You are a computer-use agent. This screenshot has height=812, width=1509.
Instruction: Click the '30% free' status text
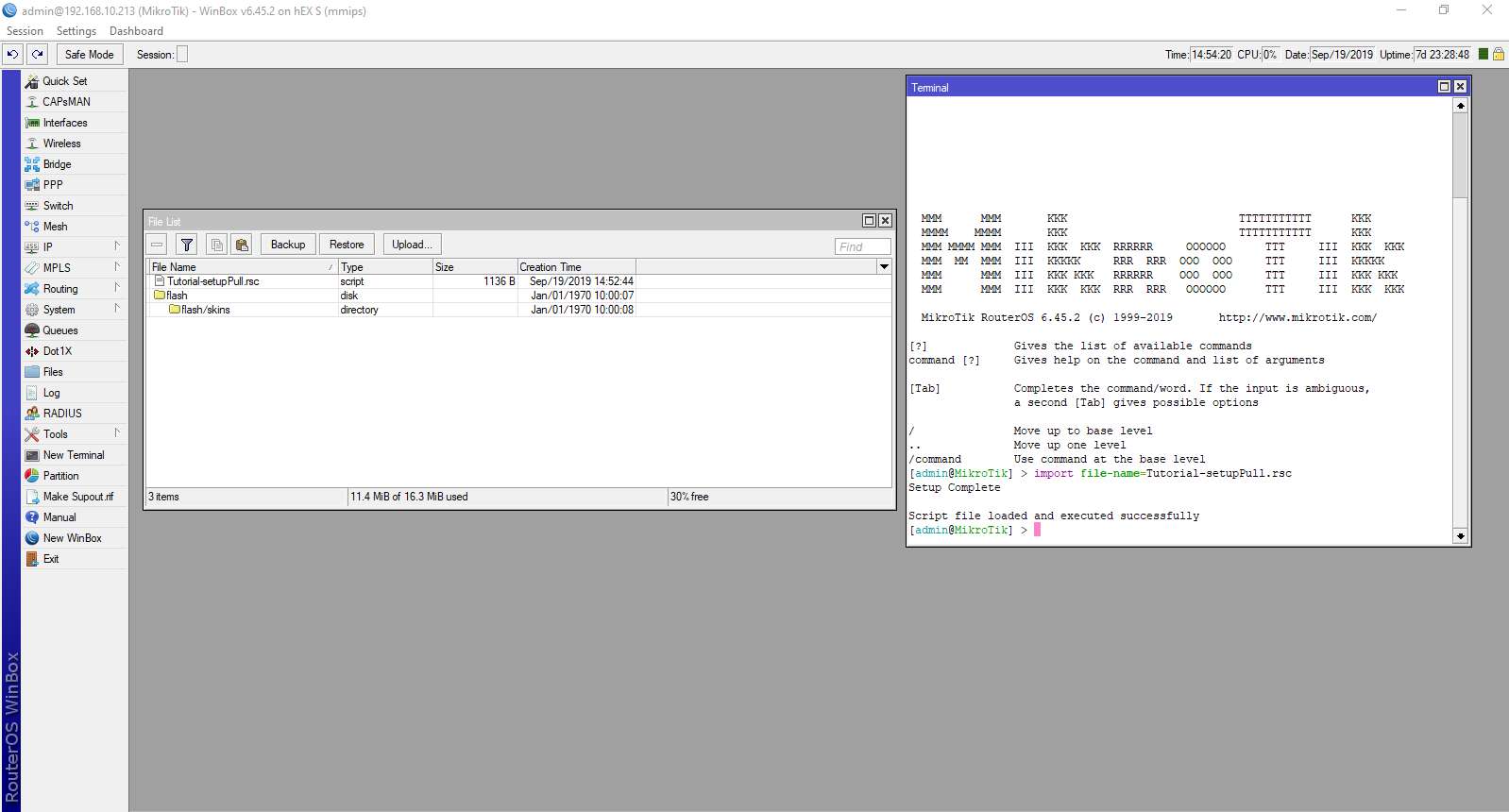(689, 497)
